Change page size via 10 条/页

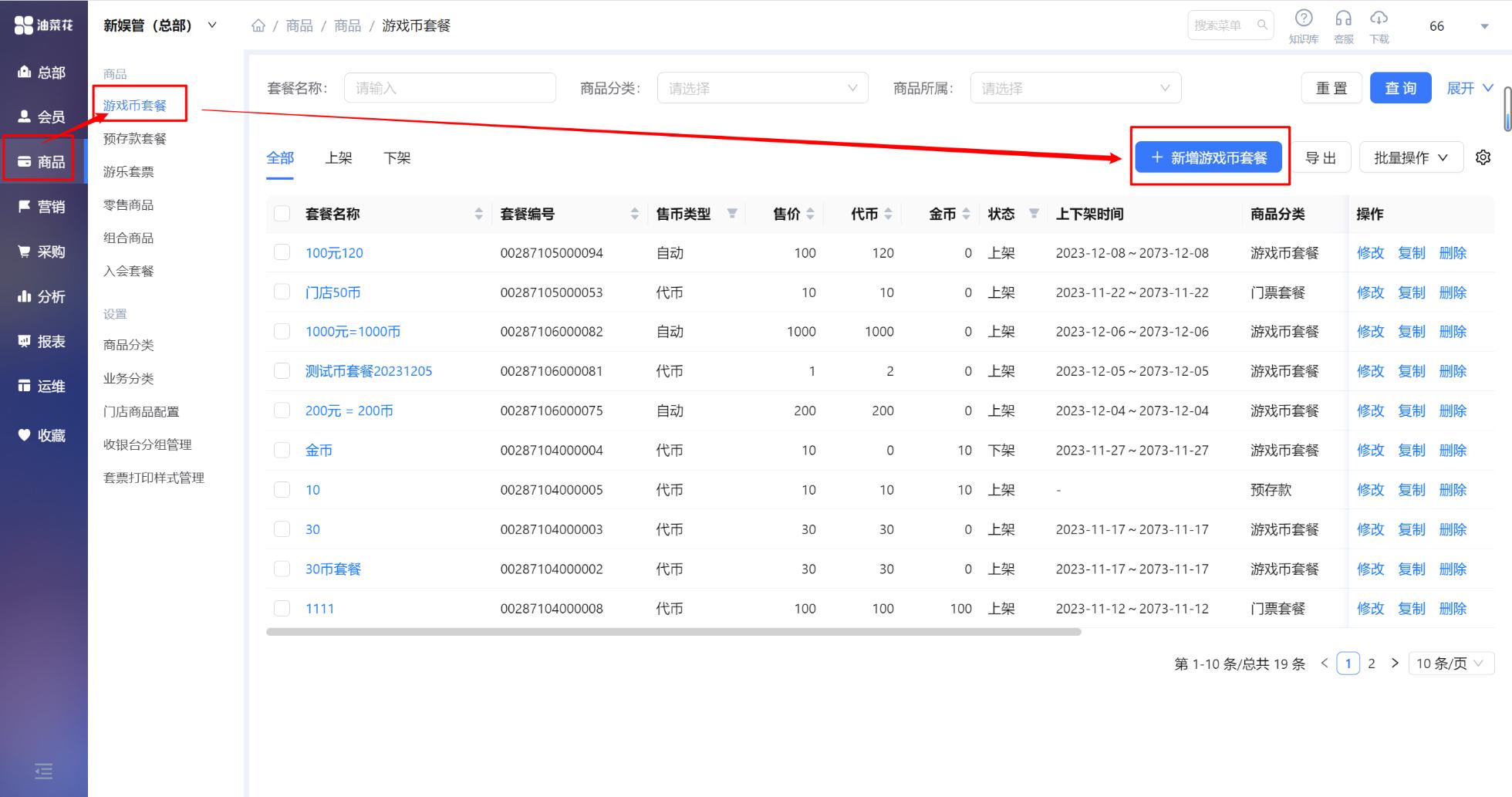(x=1451, y=664)
